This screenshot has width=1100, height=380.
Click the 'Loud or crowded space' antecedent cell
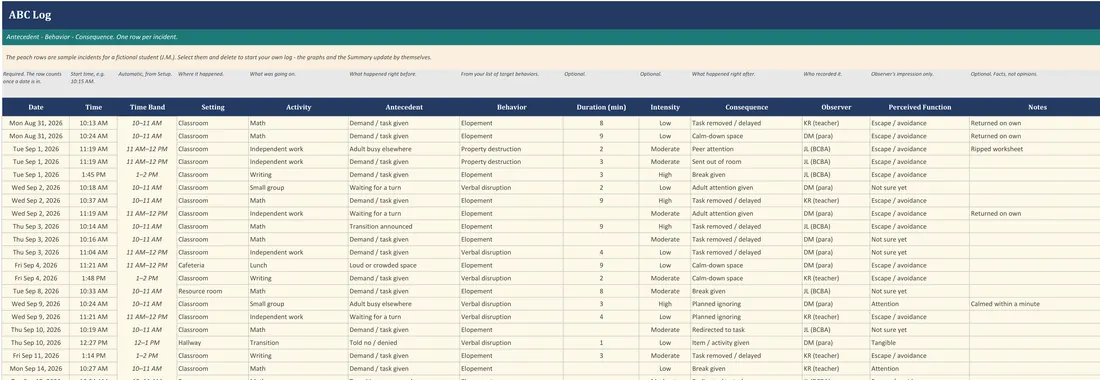pyautogui.click(x=403, y=265)
